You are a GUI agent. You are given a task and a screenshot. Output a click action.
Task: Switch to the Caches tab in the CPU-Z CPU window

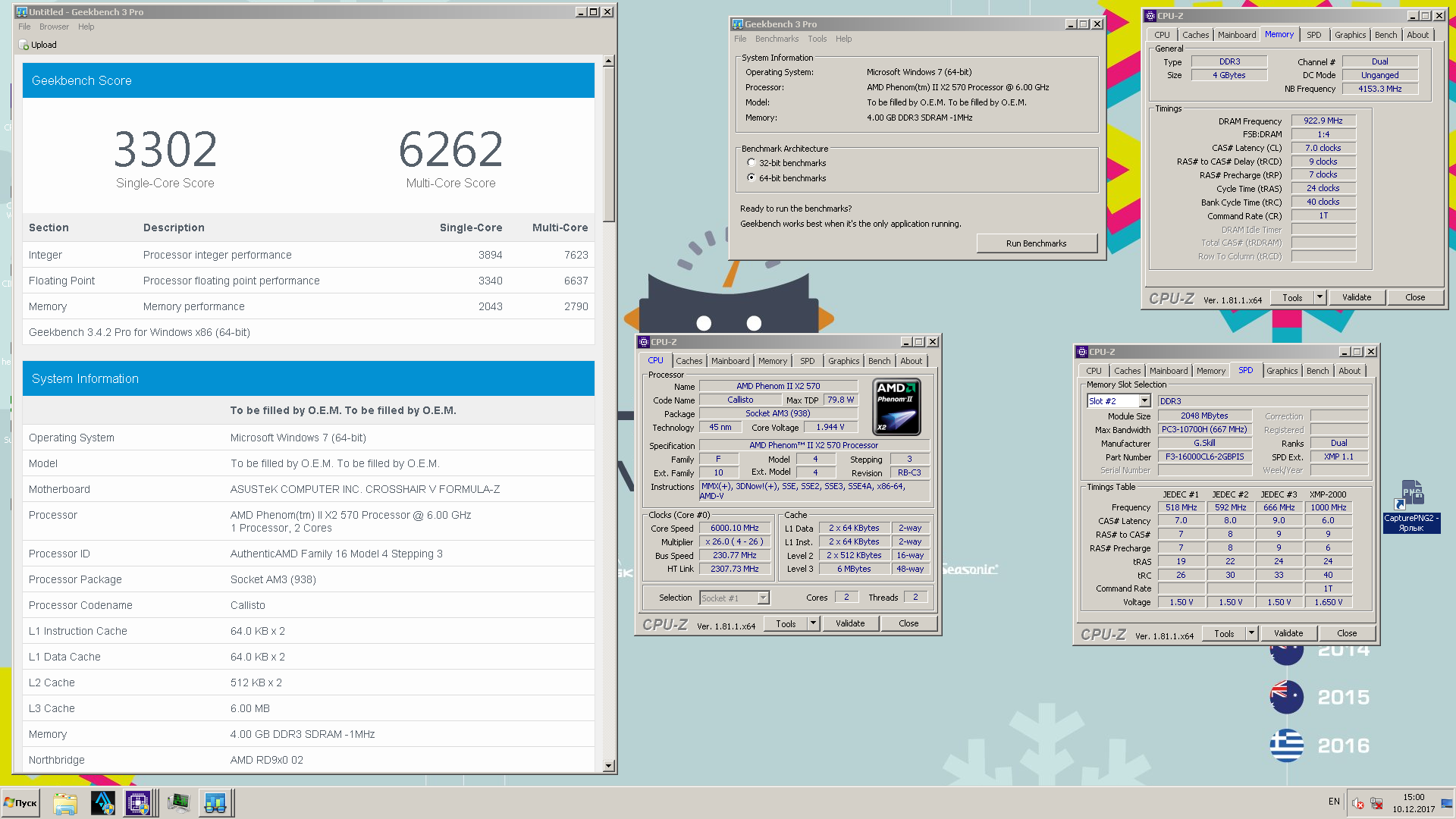689,361
